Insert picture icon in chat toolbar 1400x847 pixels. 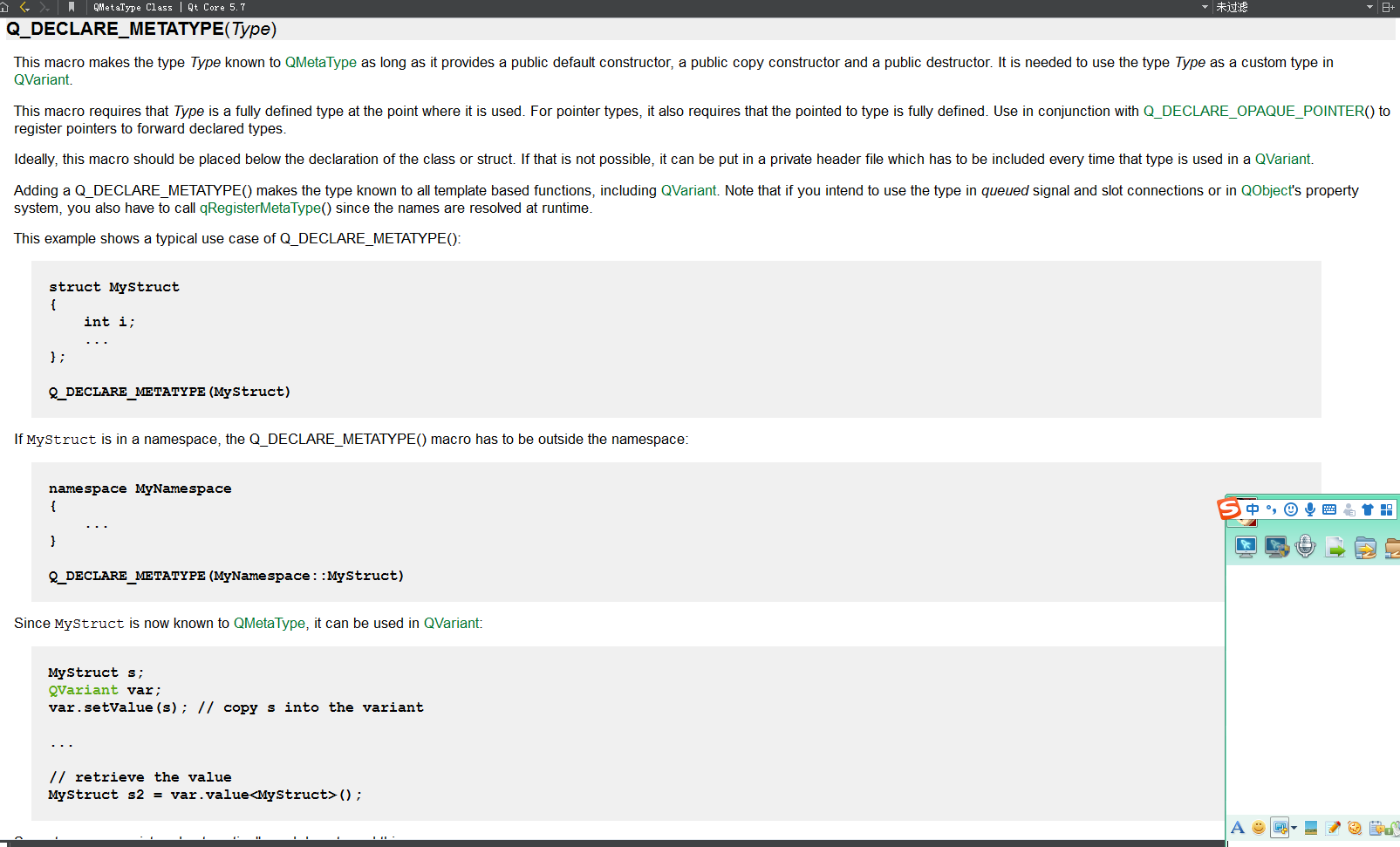point(1310,828)
